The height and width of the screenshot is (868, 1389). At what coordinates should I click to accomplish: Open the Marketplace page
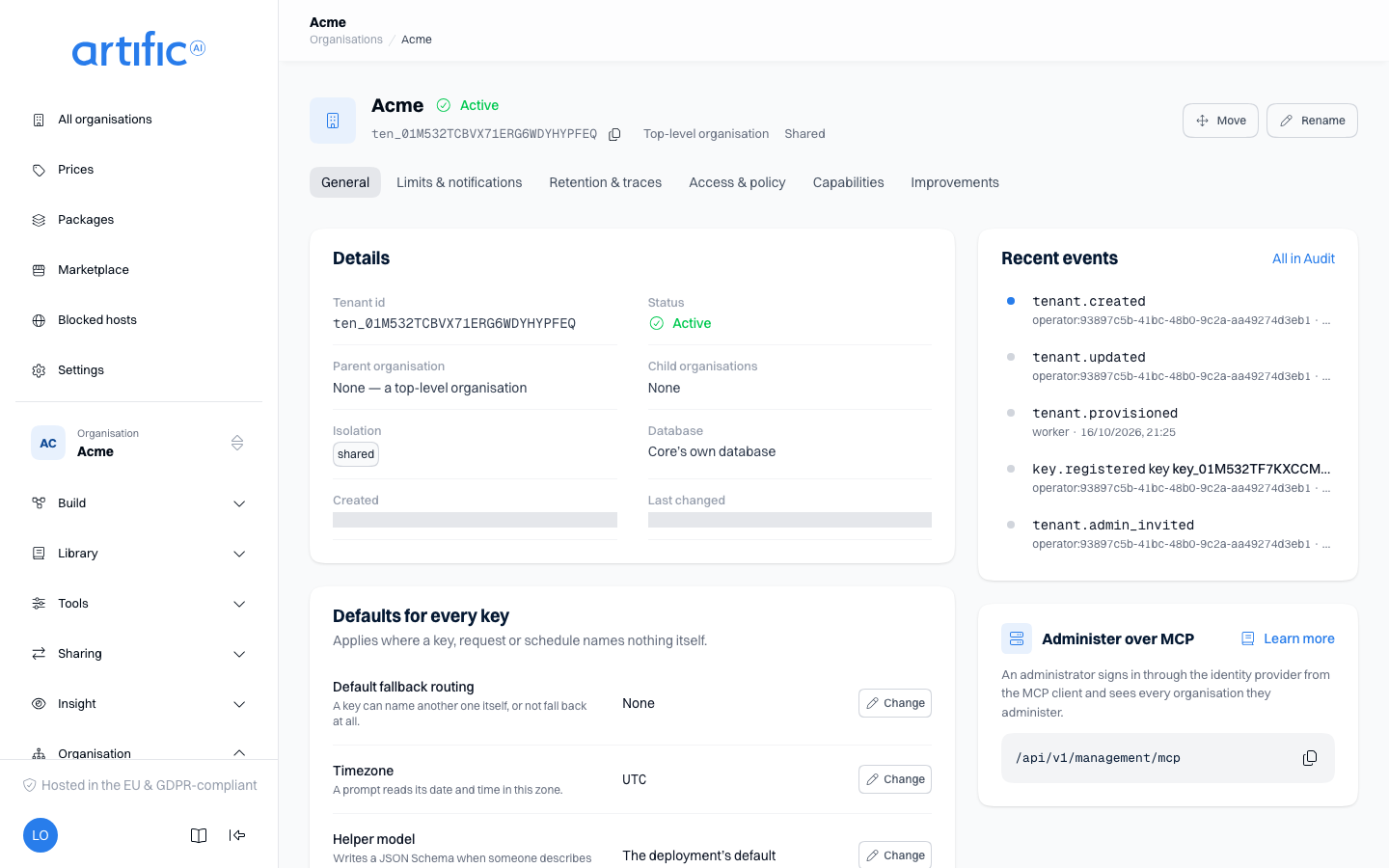pyautogui.click(x=139, y=270)
